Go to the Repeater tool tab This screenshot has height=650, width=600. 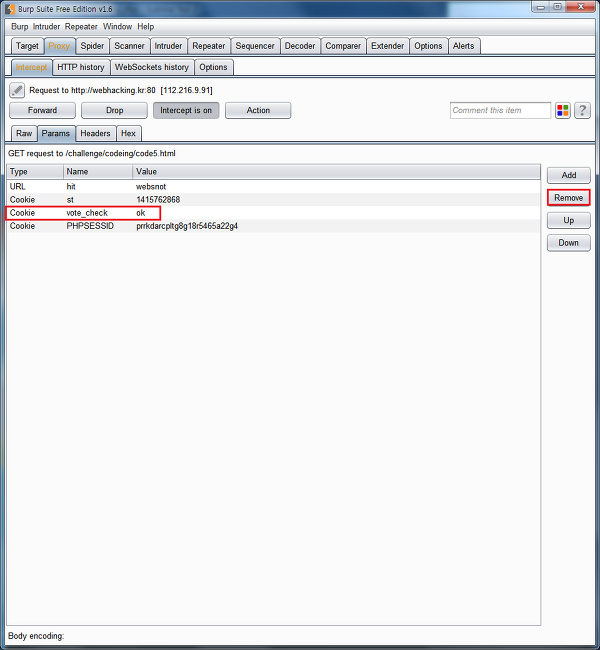[209, 46]
